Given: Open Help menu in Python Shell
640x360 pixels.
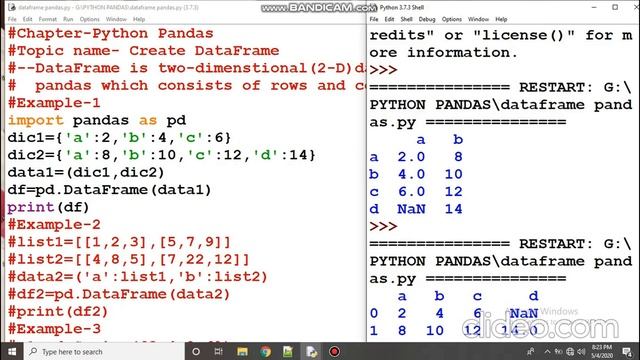Looking at the screenshot, I should click(x=501, y=19).
